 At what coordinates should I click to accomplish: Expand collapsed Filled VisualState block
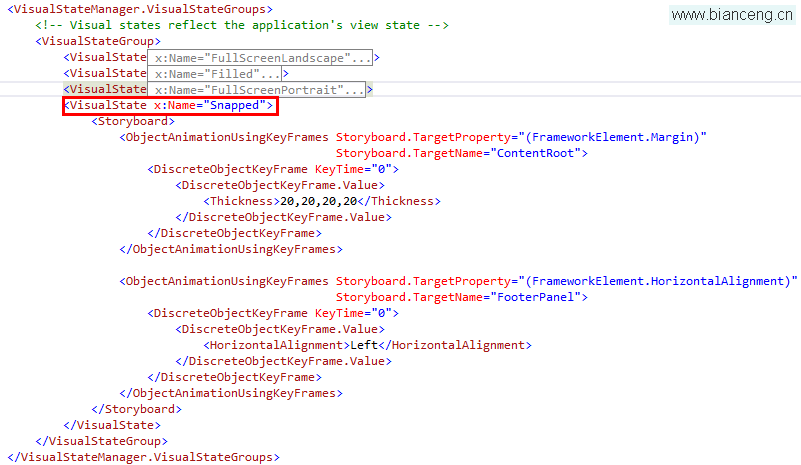click(x=215, y=74)
